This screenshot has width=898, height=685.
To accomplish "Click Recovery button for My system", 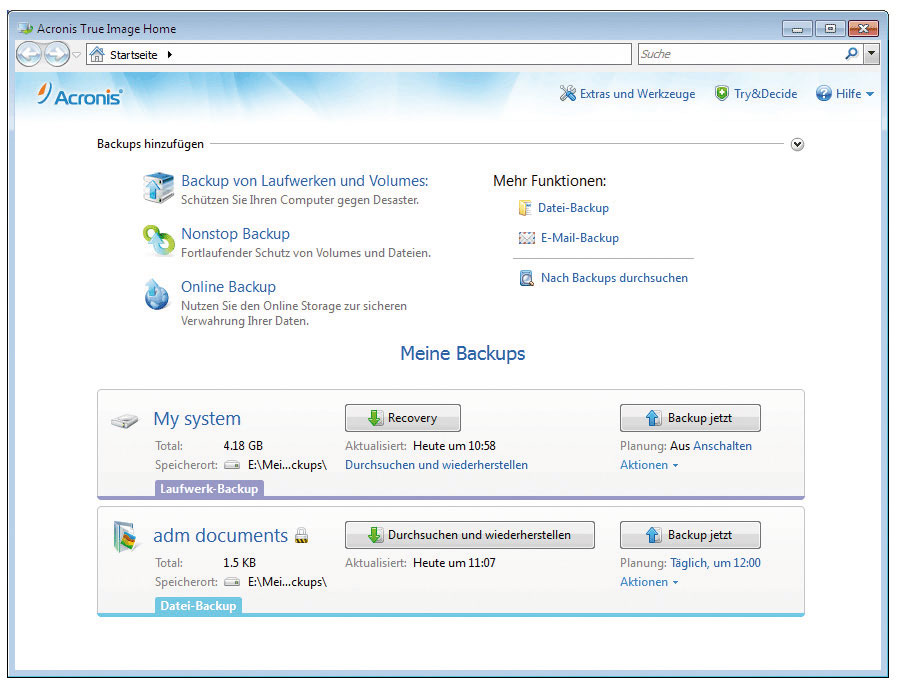I will click(x=403, y=418).
